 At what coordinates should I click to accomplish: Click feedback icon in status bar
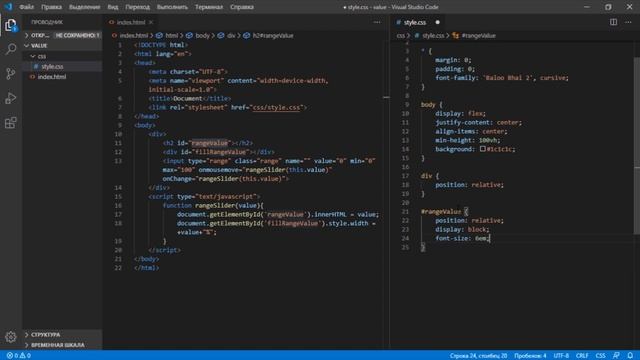(x=616, y=356)
